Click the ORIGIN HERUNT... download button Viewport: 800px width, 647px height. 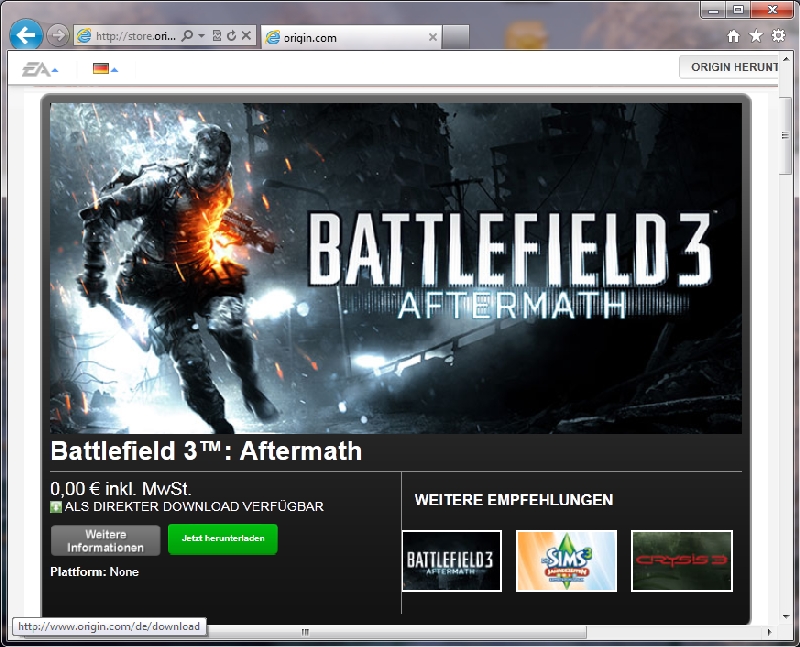point(729,67)
